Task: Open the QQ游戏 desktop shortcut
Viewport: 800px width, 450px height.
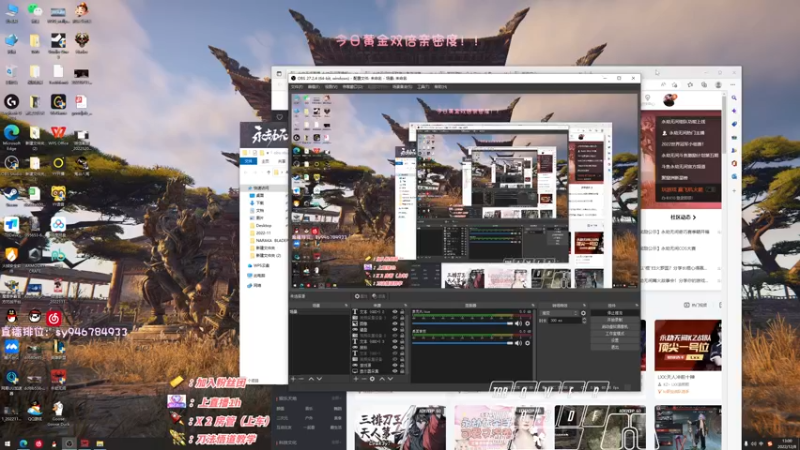Action: (34, 410)
